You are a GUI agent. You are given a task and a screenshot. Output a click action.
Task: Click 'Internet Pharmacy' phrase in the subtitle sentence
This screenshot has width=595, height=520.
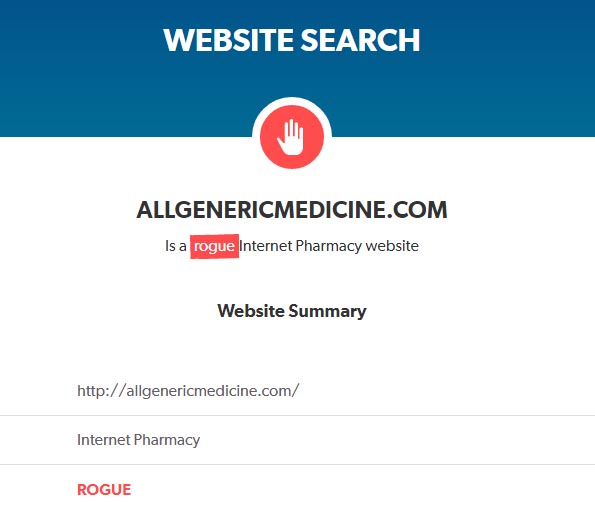pyautogui.click(x=301, y=246)
